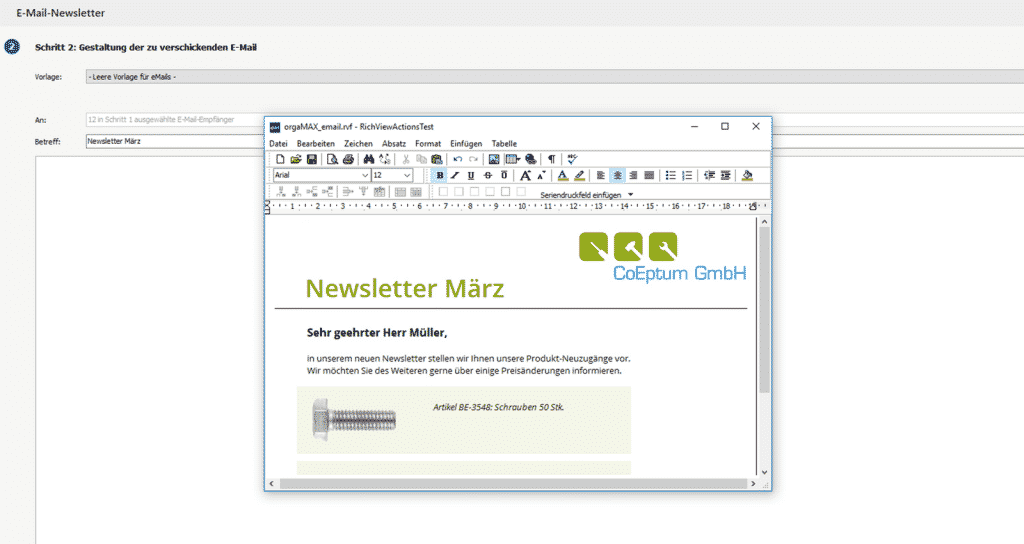Open the Absatz menu

[x=394, y=144]
